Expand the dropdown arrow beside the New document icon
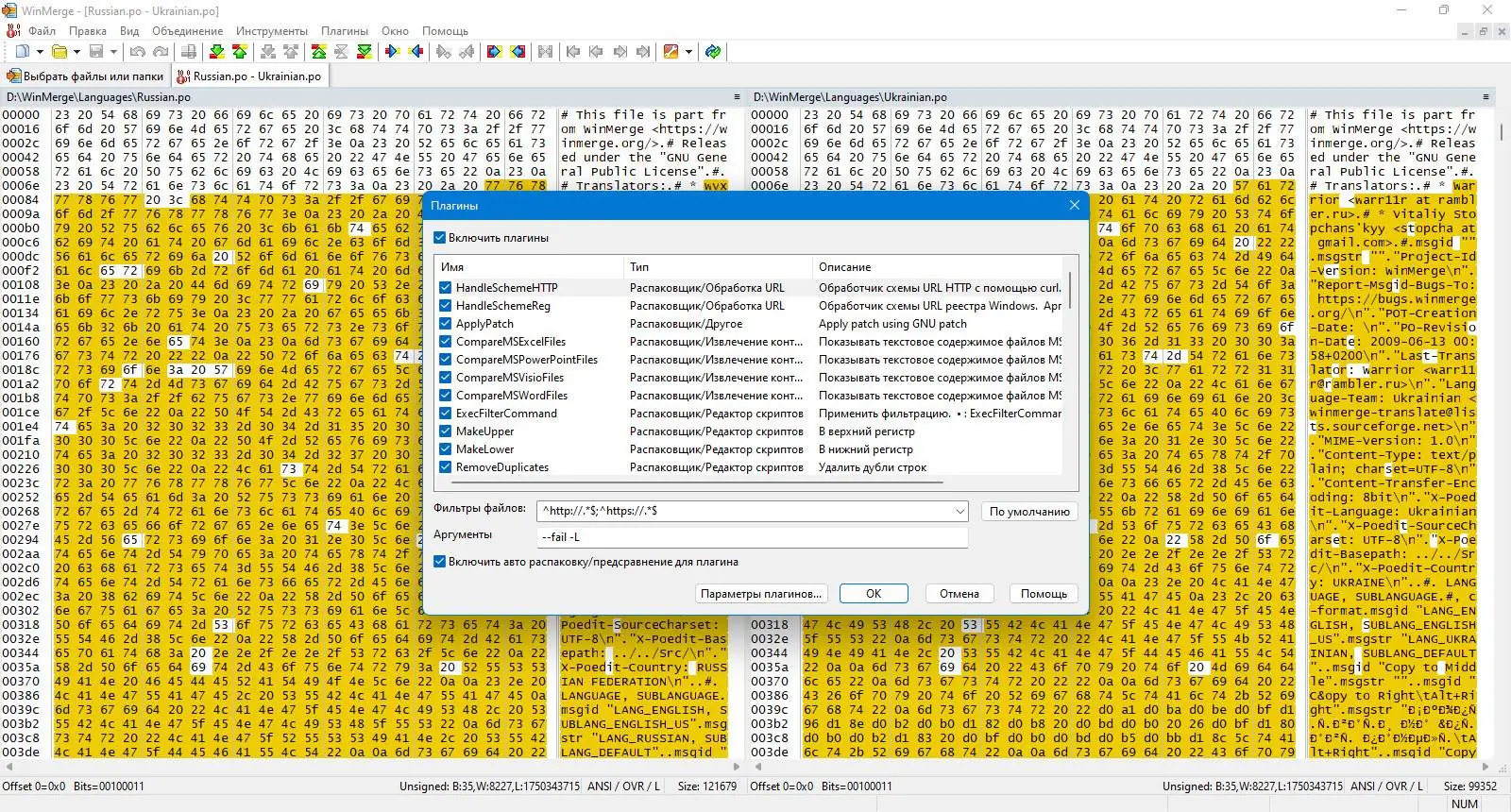1511x812 pixels. tap(38, 52)
